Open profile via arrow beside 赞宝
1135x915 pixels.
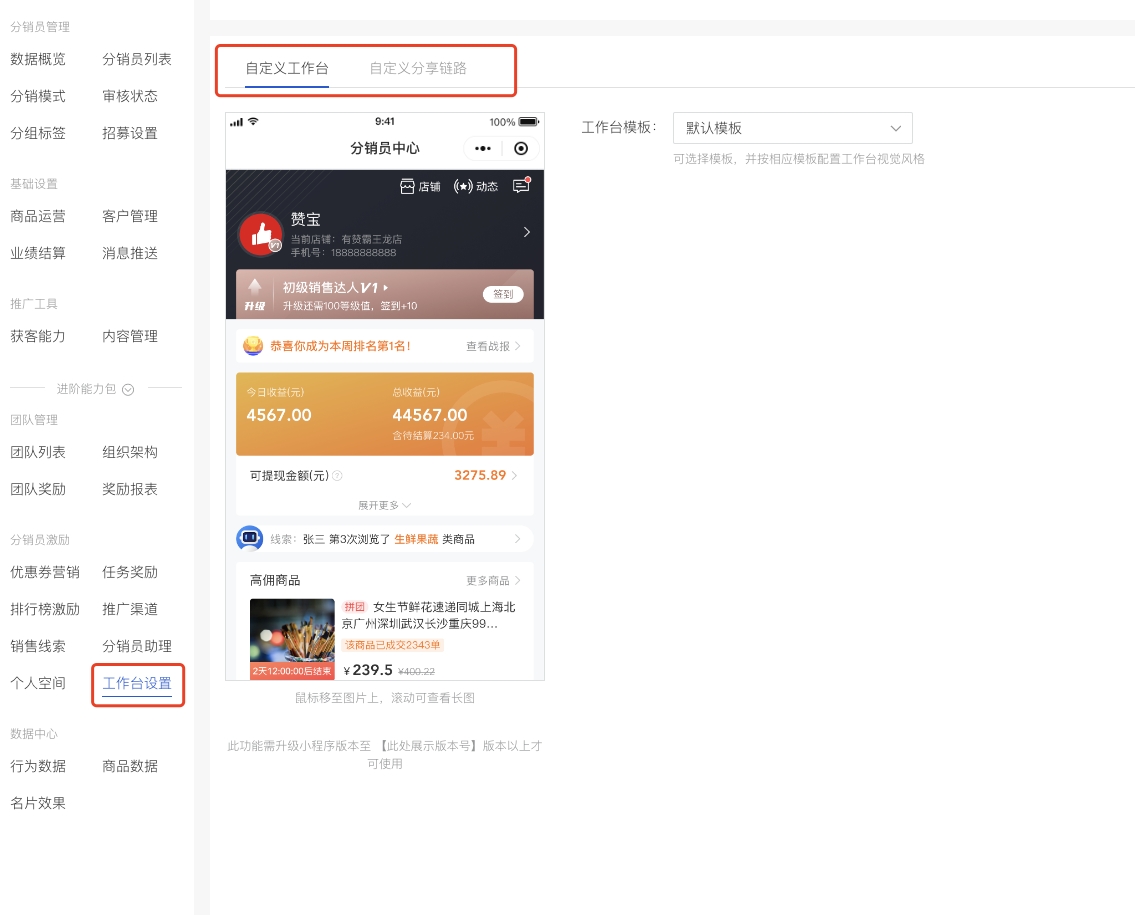pos(526,232)
